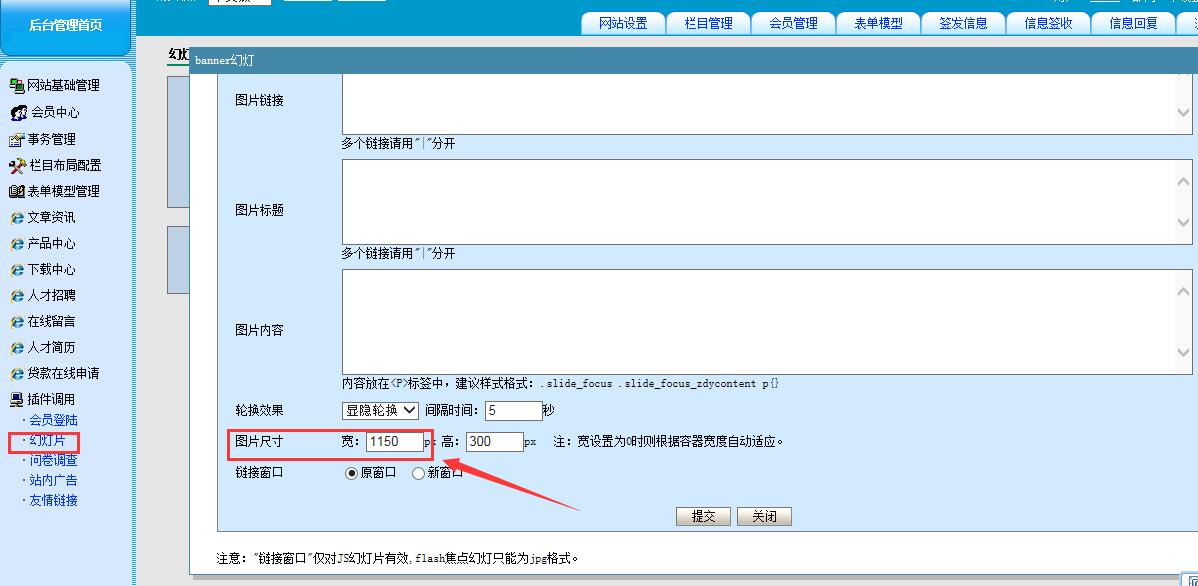
Task: Switch to the 表单模型 tab
Action: (x=878, y=24)
